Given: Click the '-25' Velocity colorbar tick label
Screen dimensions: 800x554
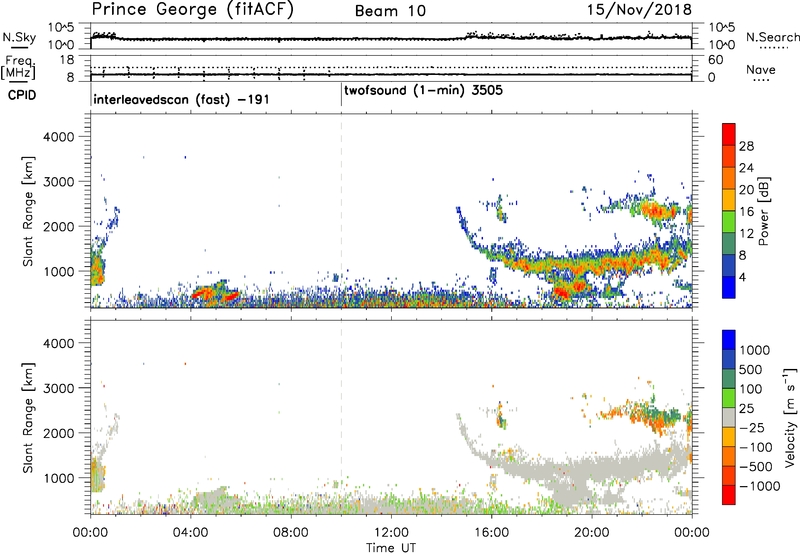Looking at the screenshot, I should [x=752, y=427].
